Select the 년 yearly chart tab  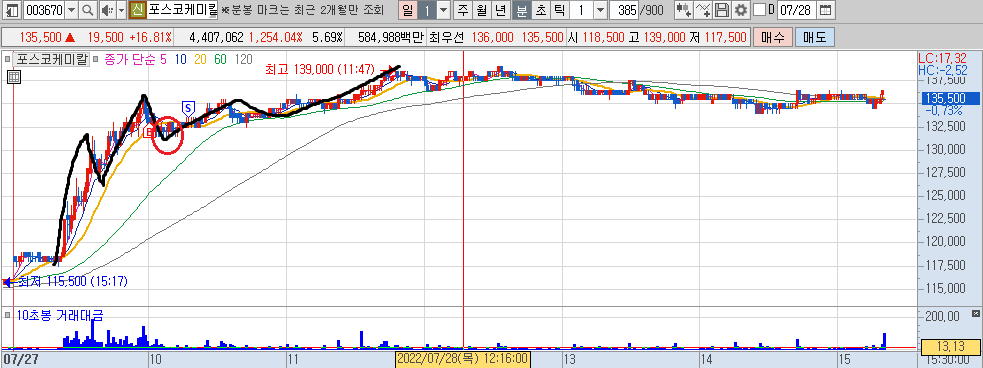[x=500, y=10]
